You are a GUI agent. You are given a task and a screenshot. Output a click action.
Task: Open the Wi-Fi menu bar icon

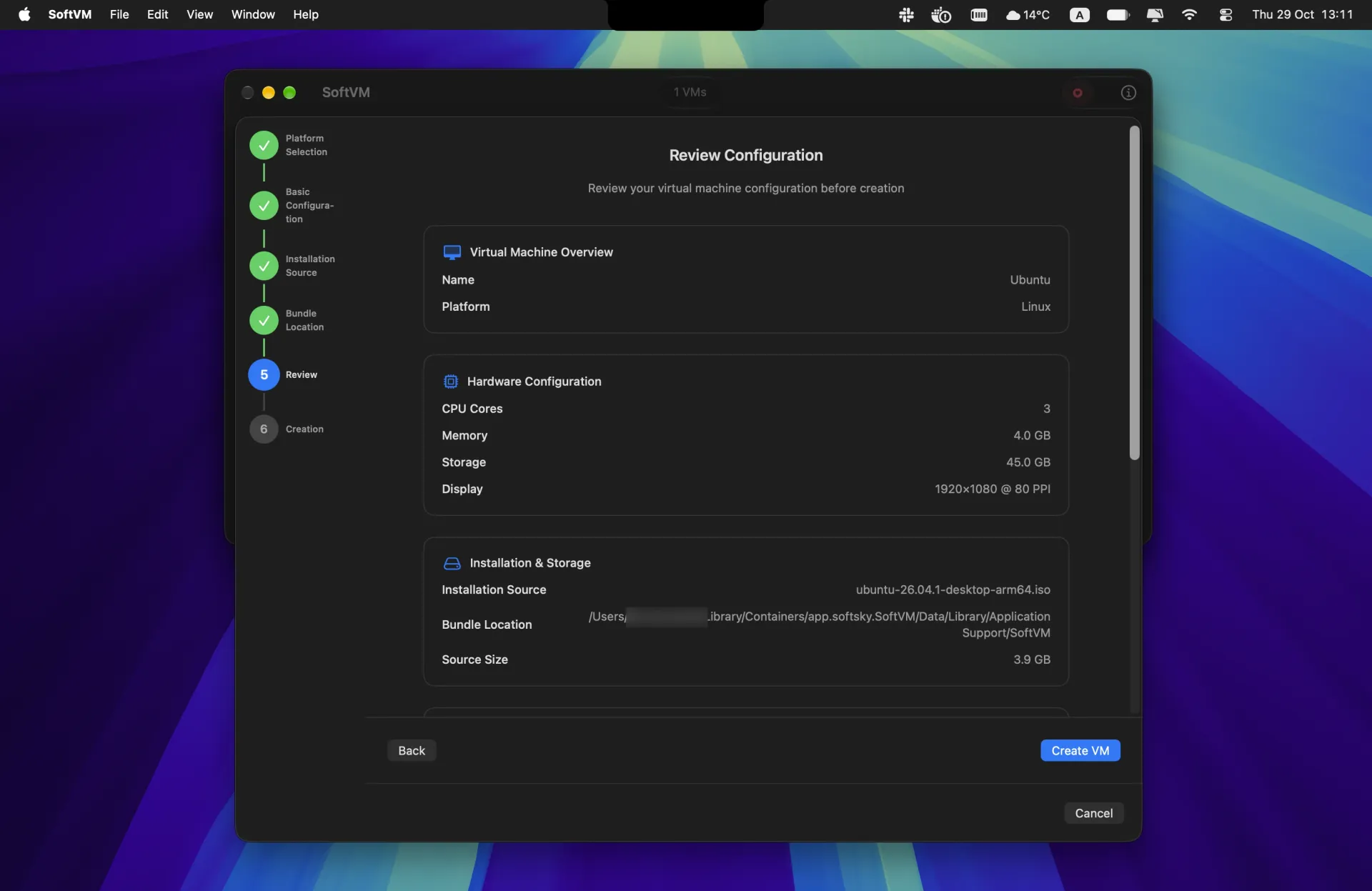click(1189, 14)
